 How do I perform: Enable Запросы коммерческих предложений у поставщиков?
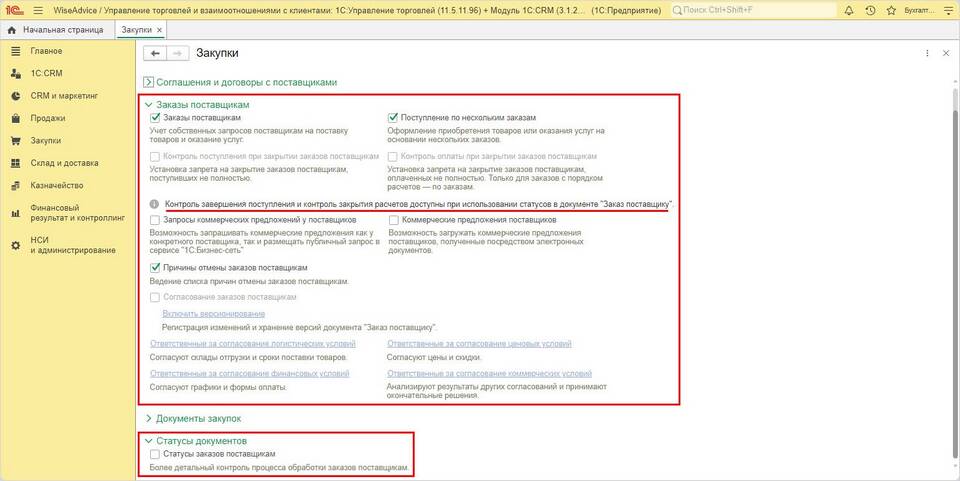pos(155,220)
